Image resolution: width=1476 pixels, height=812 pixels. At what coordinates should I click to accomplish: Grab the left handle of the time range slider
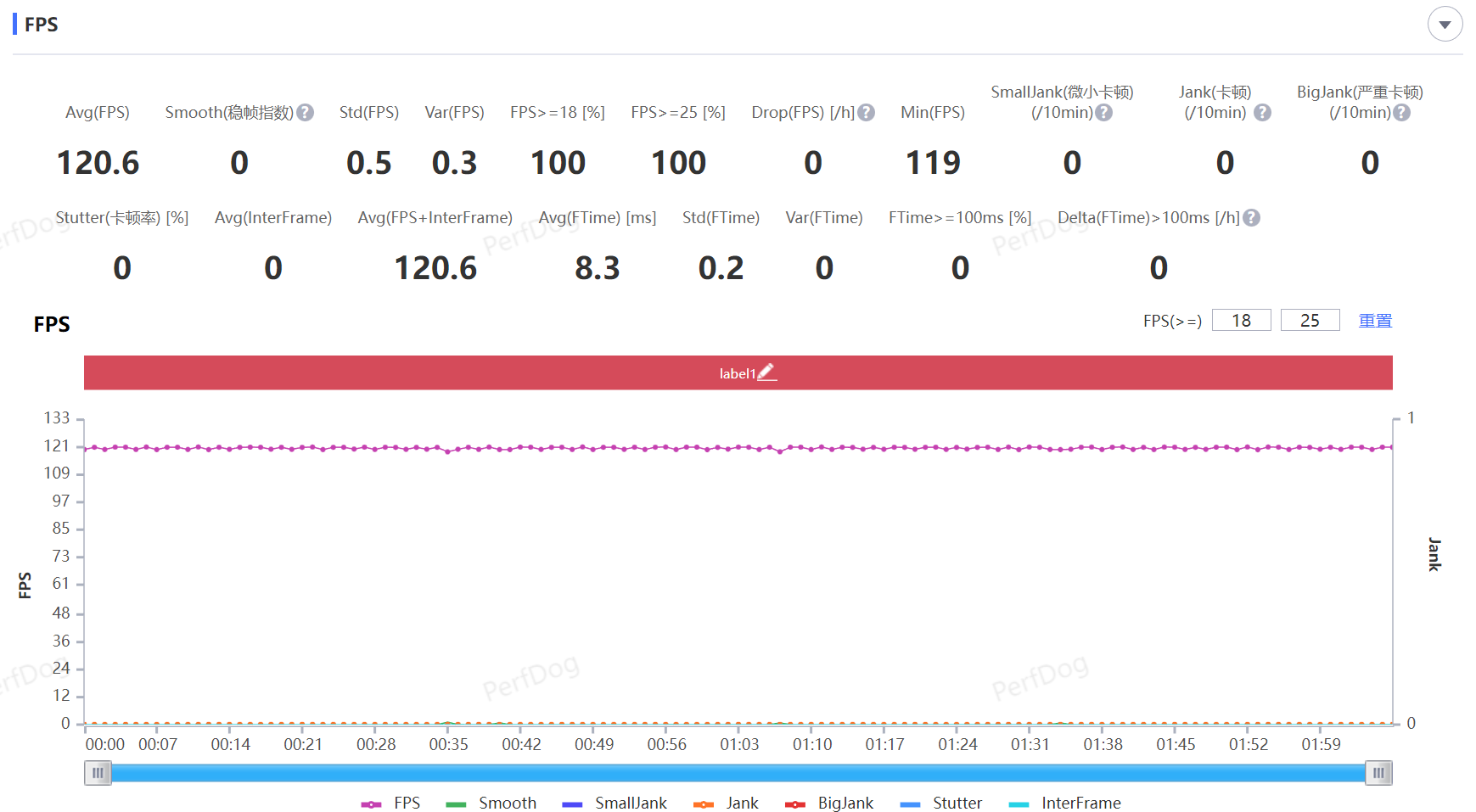point(98,773)
